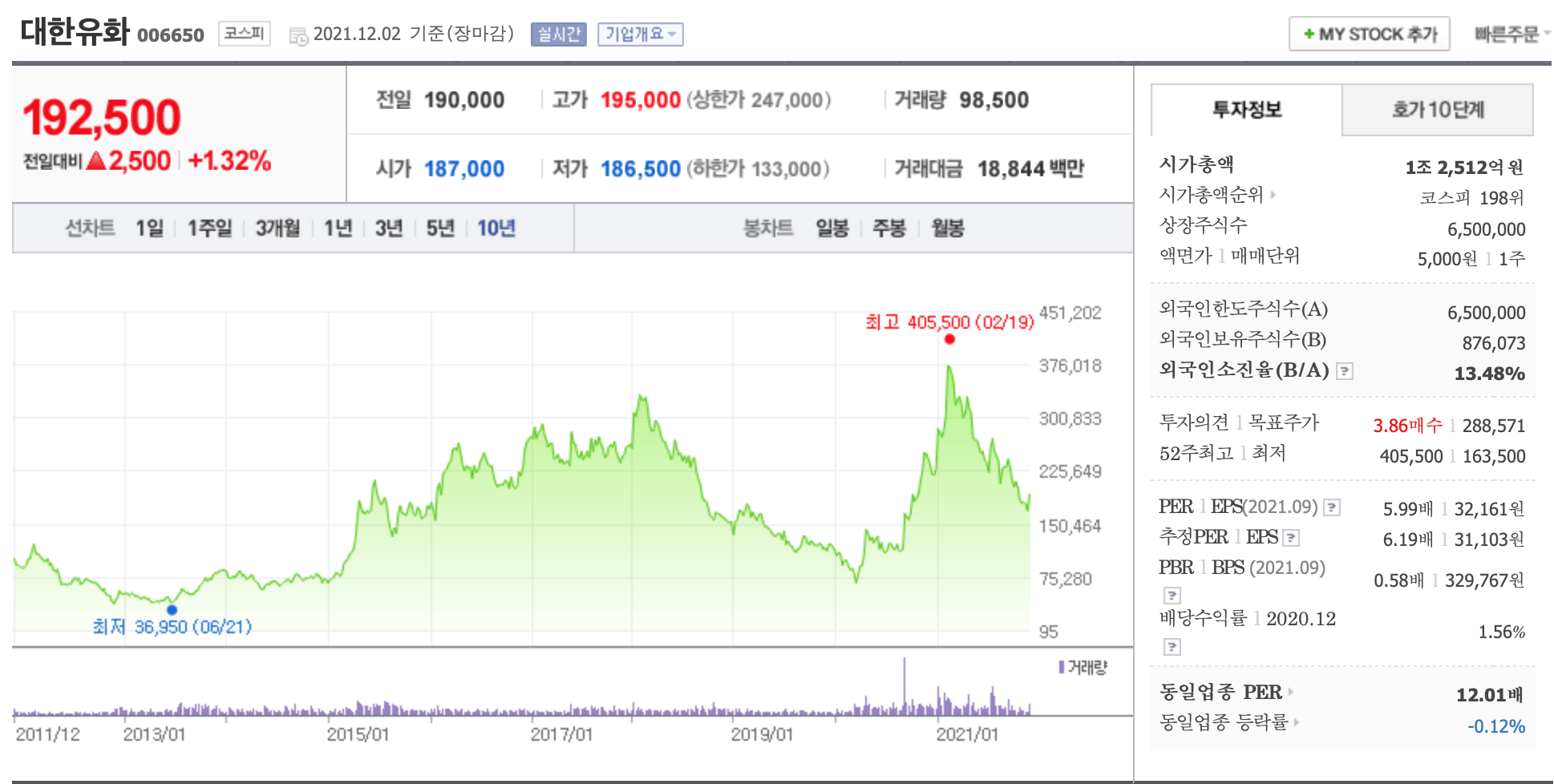Select the 월봉 candle chart
The height and width of the screenshot is (784, 1554).
pyautogui.click(x=948, y=228)
